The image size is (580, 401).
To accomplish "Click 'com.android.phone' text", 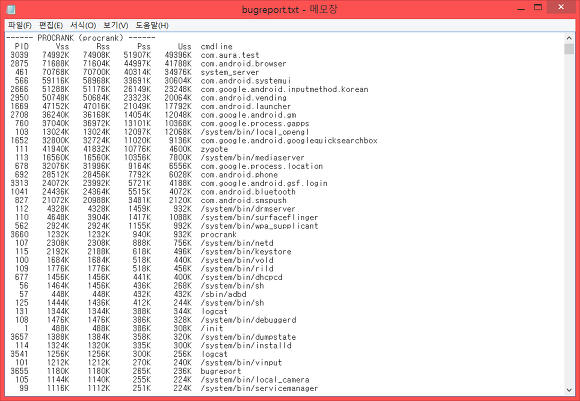I will pyautogui.click(x=239, y=175).
